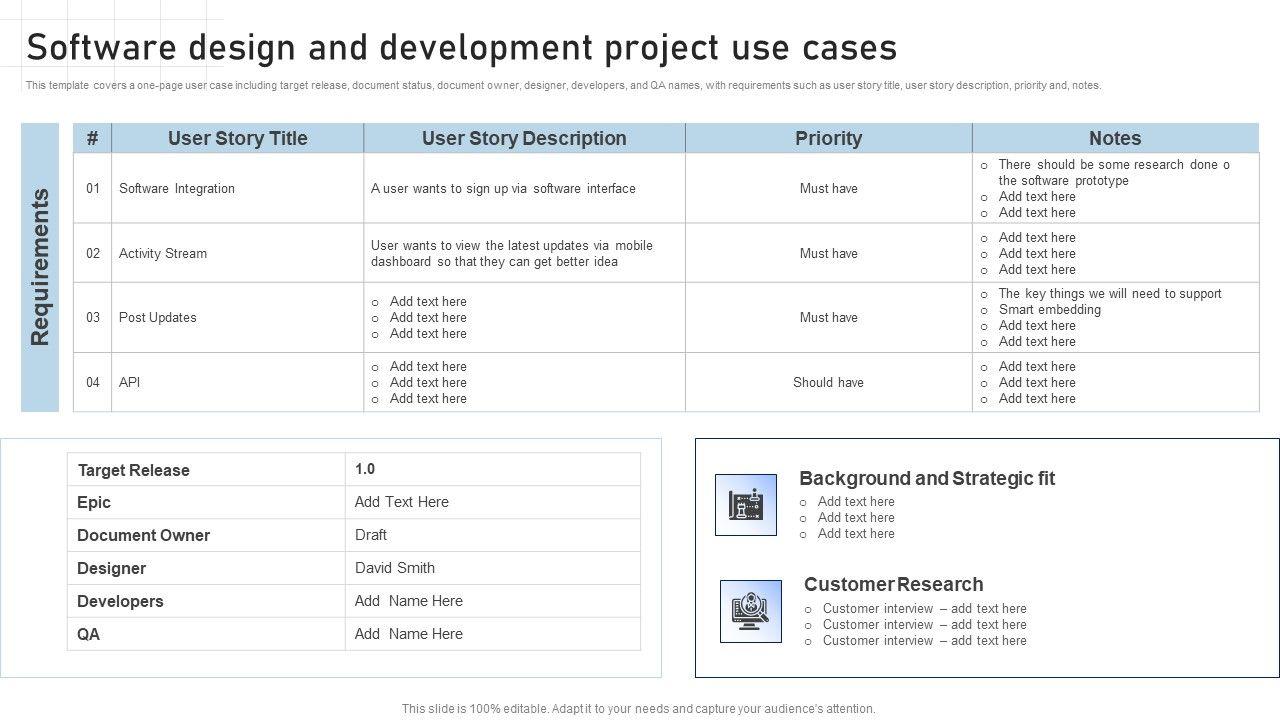
Task: Edit the Epic Add Text Here field
Action: [402, 502]
